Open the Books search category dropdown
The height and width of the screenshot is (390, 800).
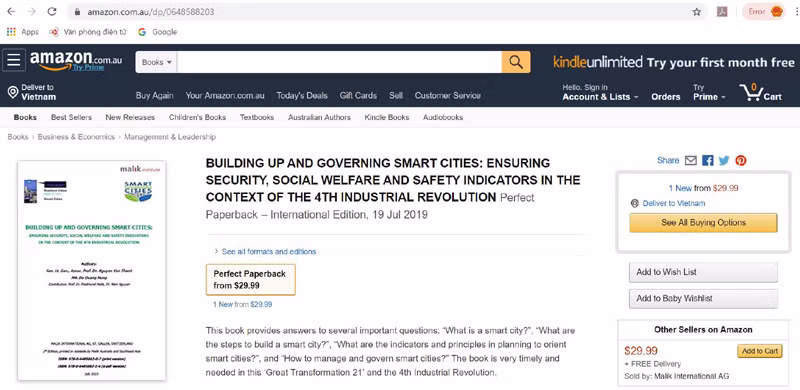(x=157, y=62)
